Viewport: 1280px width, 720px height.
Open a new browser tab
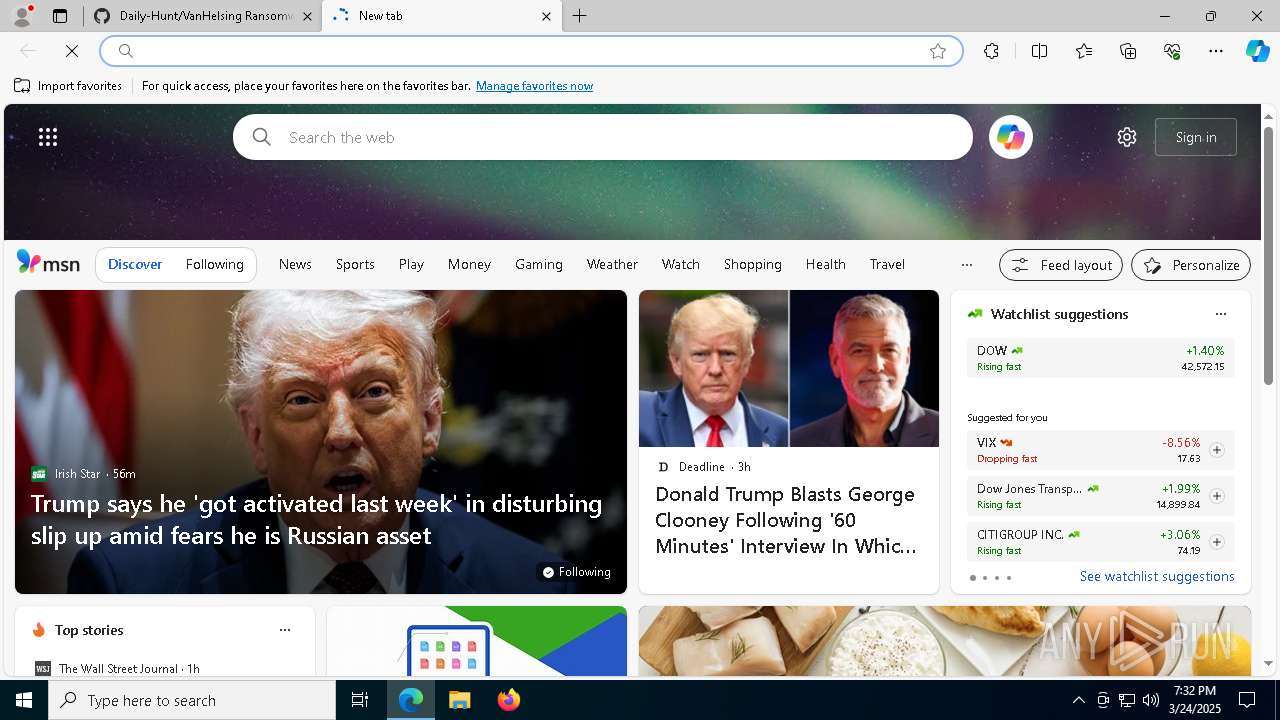579,16
